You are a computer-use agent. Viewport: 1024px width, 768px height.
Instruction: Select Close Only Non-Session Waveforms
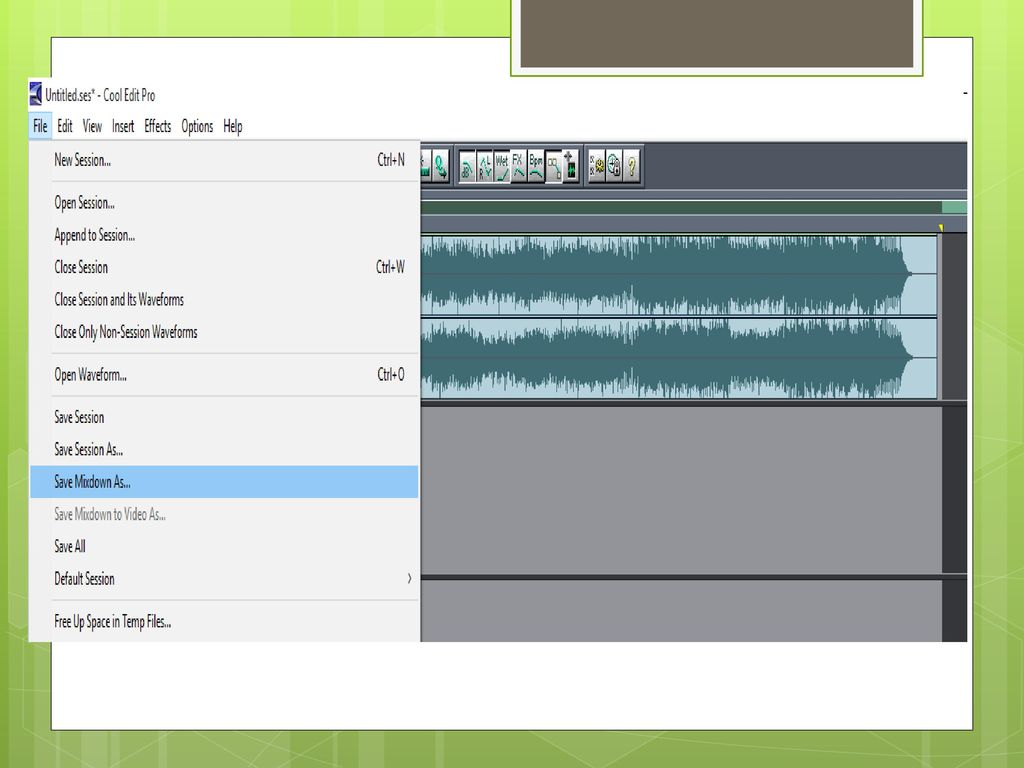224,332
